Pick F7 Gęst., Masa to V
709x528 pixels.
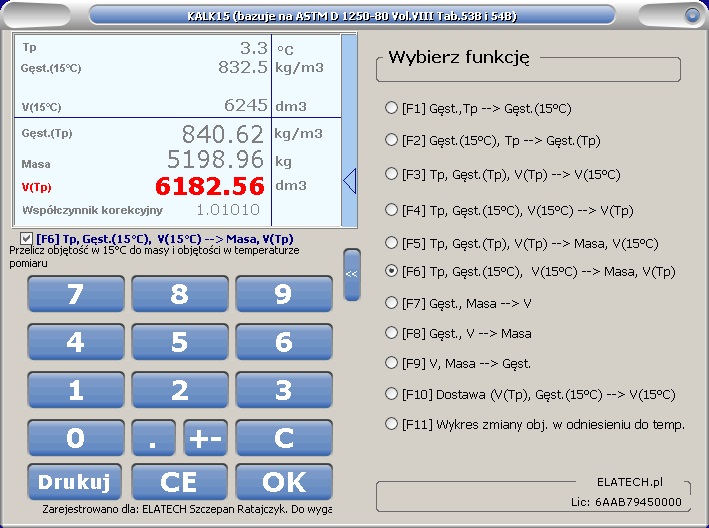[x=458, y=303]
